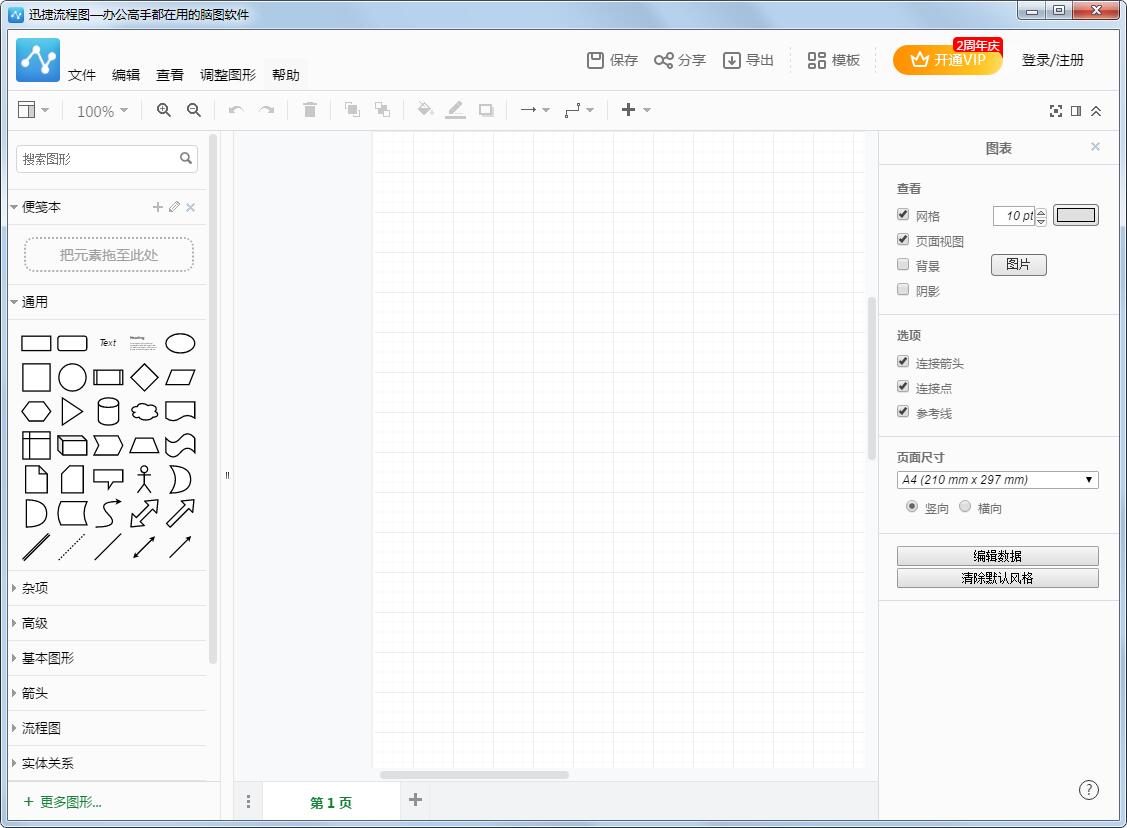Click the fullscreen icon in toolbar

pos(1056,111)
